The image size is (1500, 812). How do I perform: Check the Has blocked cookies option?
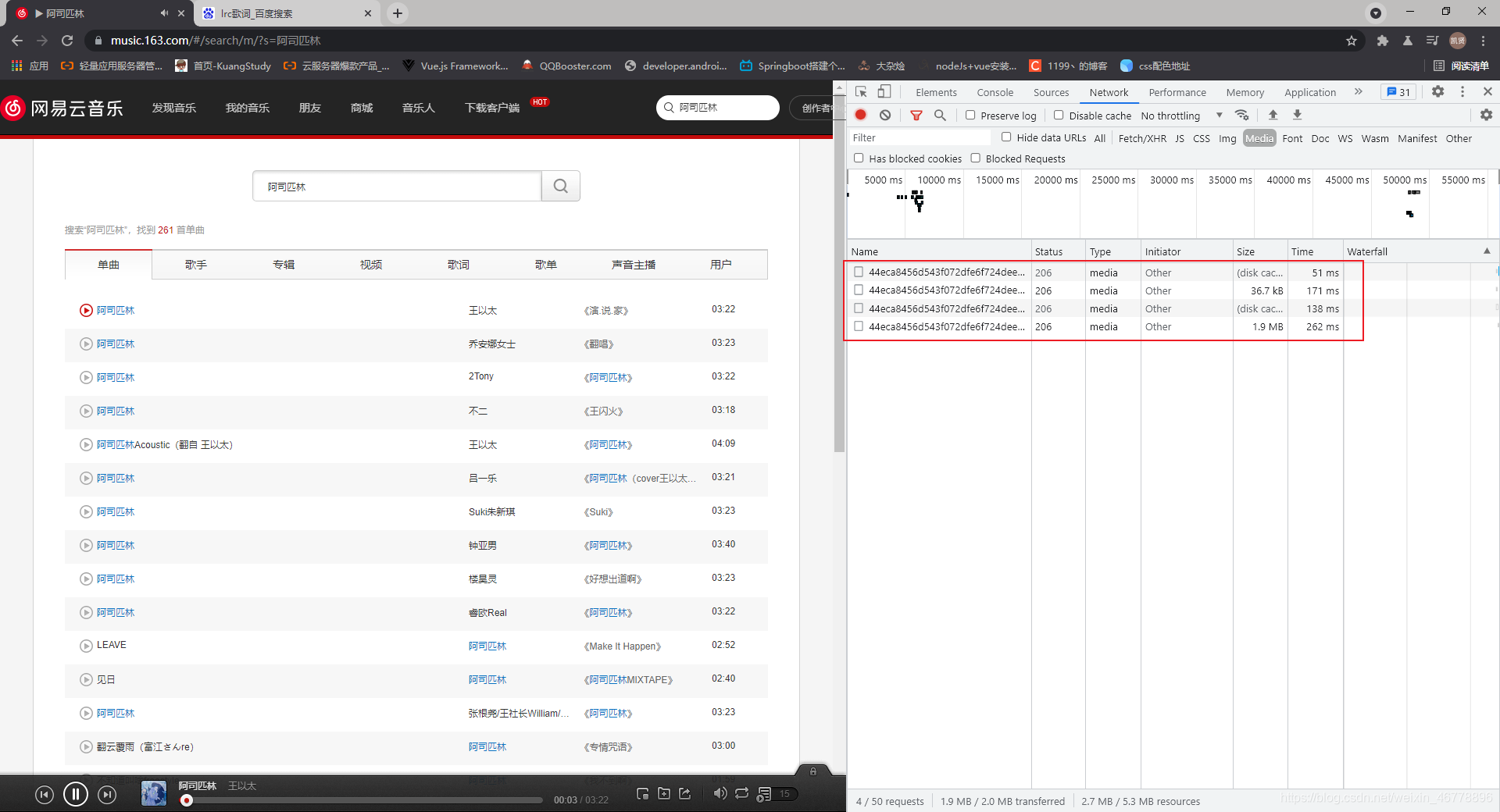[x=859, y=158]
